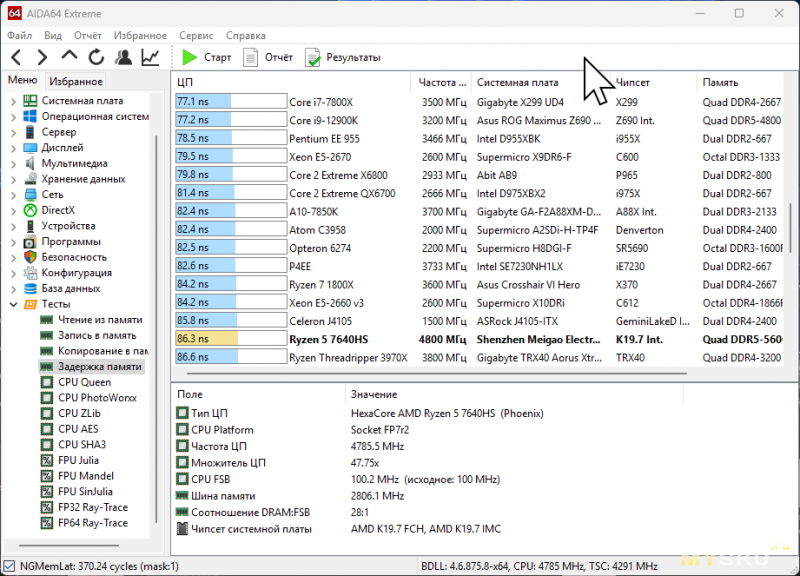The height and width of the screenshot is (576, 800).
Task: Switch to the Меню sidebar tab
Action: 22,80
